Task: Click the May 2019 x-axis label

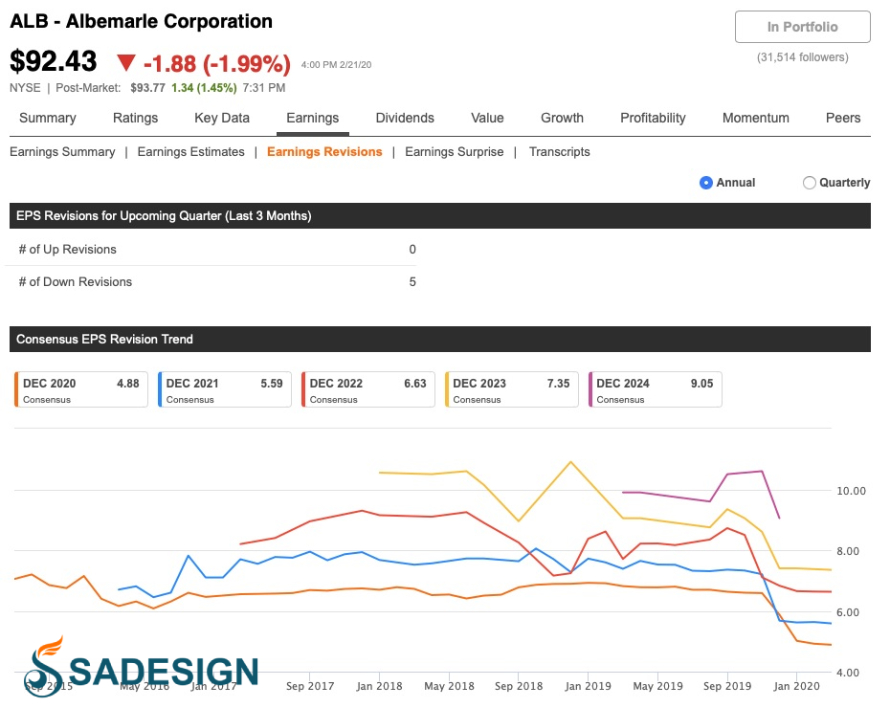Action: pyautogui.click(x=658, y=686)
